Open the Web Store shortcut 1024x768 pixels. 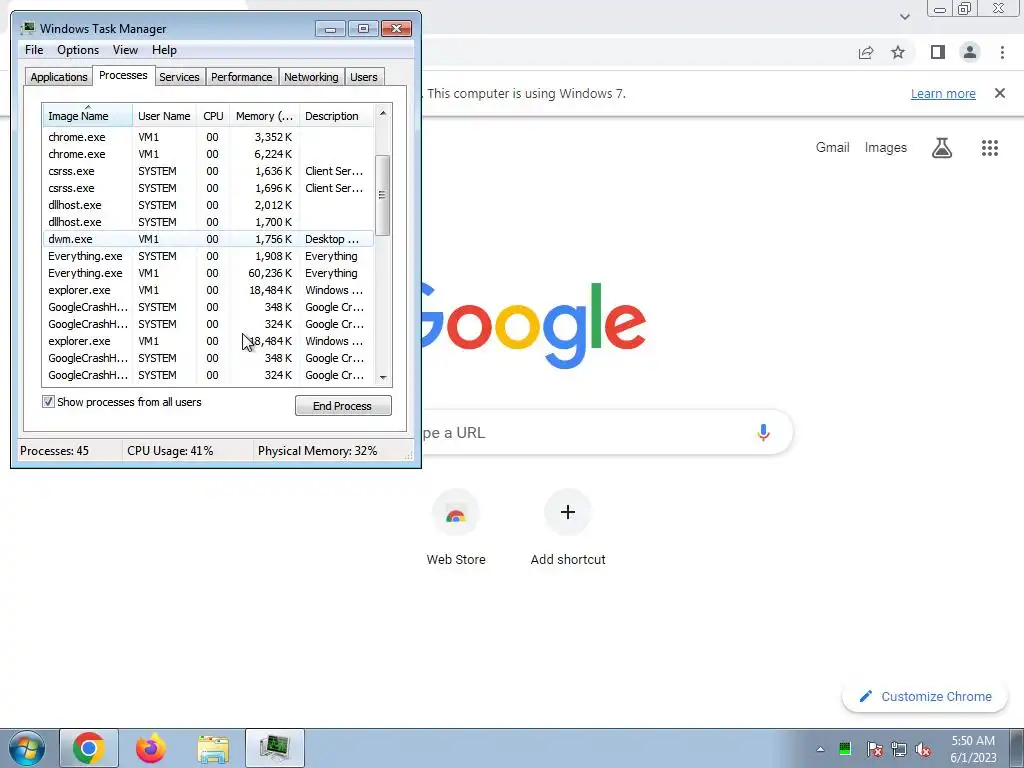(456, 528)
